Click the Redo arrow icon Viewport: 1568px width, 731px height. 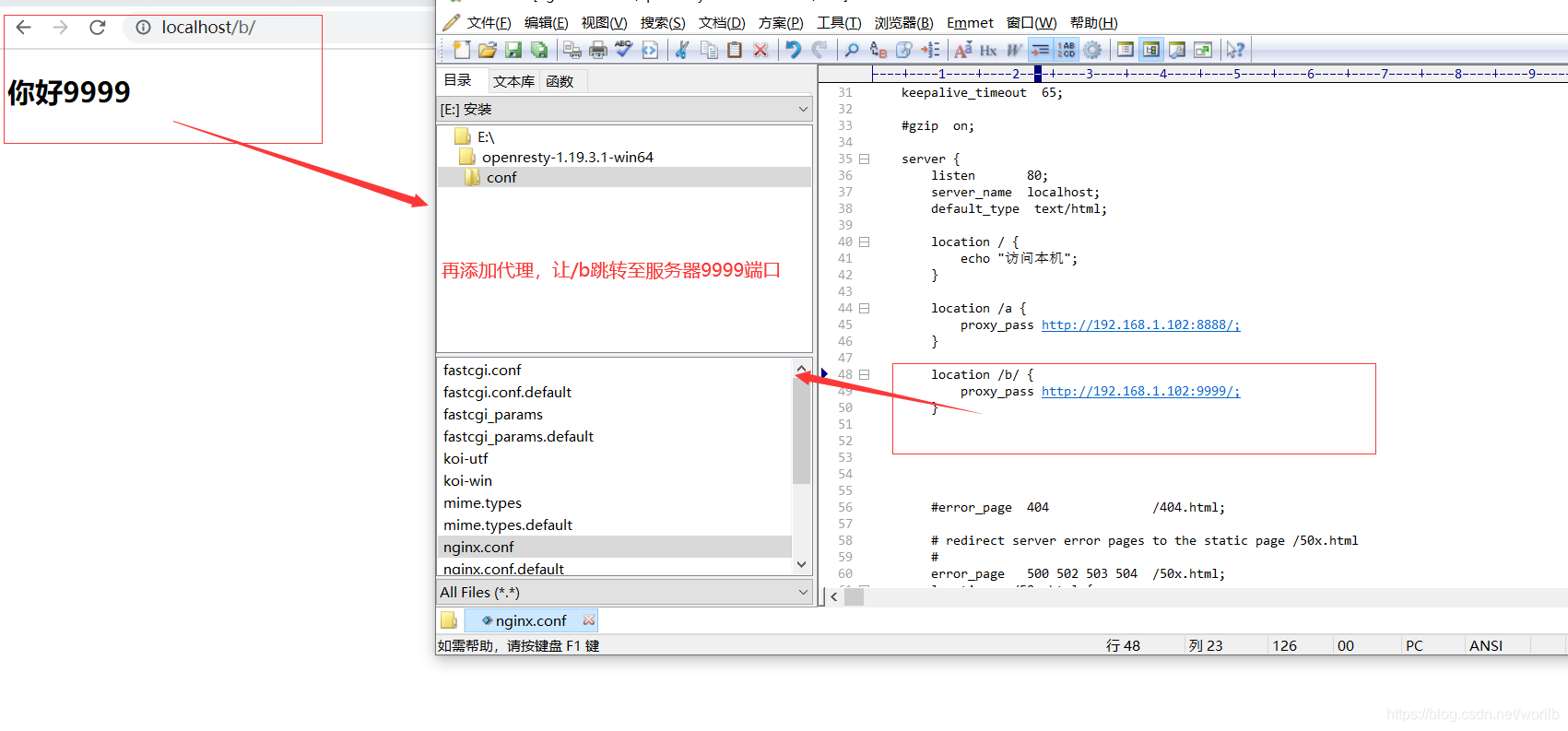(819, 50)
